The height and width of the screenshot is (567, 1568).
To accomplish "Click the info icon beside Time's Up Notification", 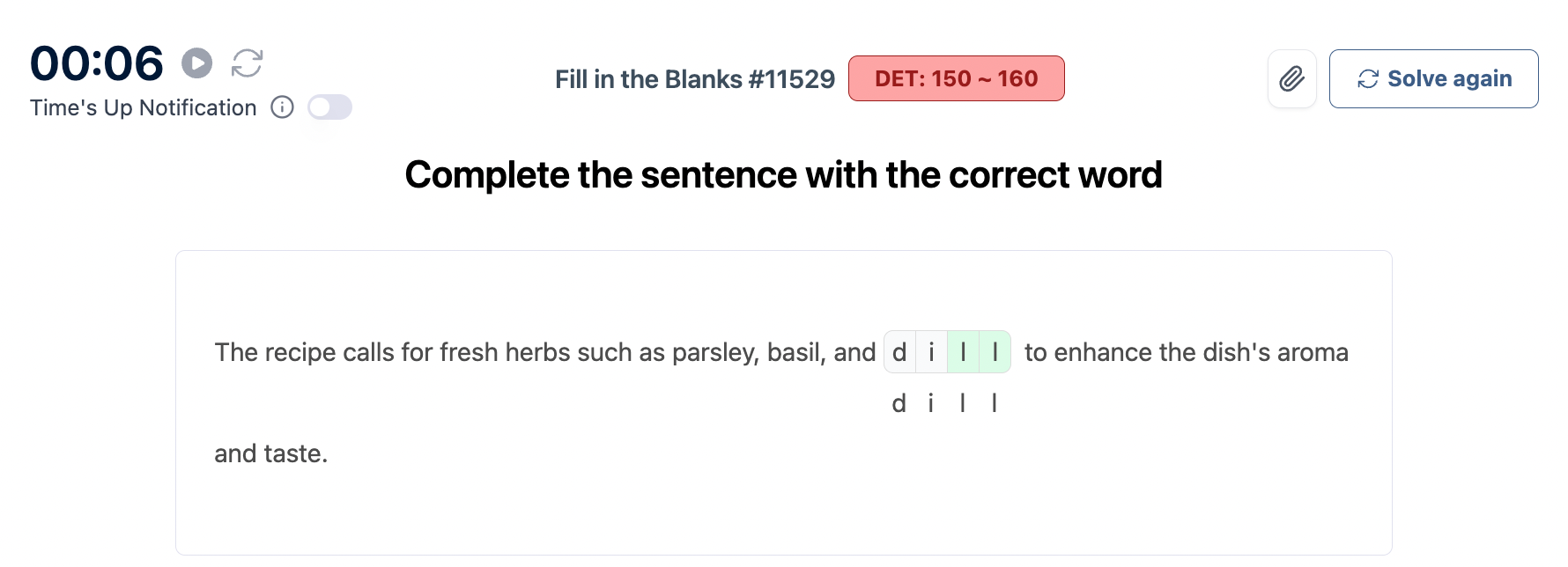I will pyautogui.click(x=282, y=107).
